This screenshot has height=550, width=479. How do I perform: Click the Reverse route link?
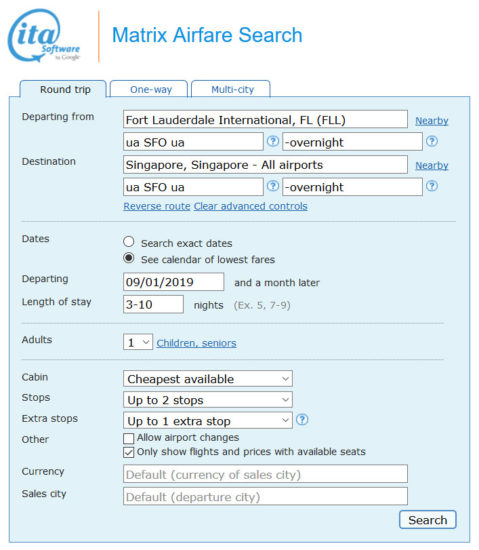click(157, 206)
